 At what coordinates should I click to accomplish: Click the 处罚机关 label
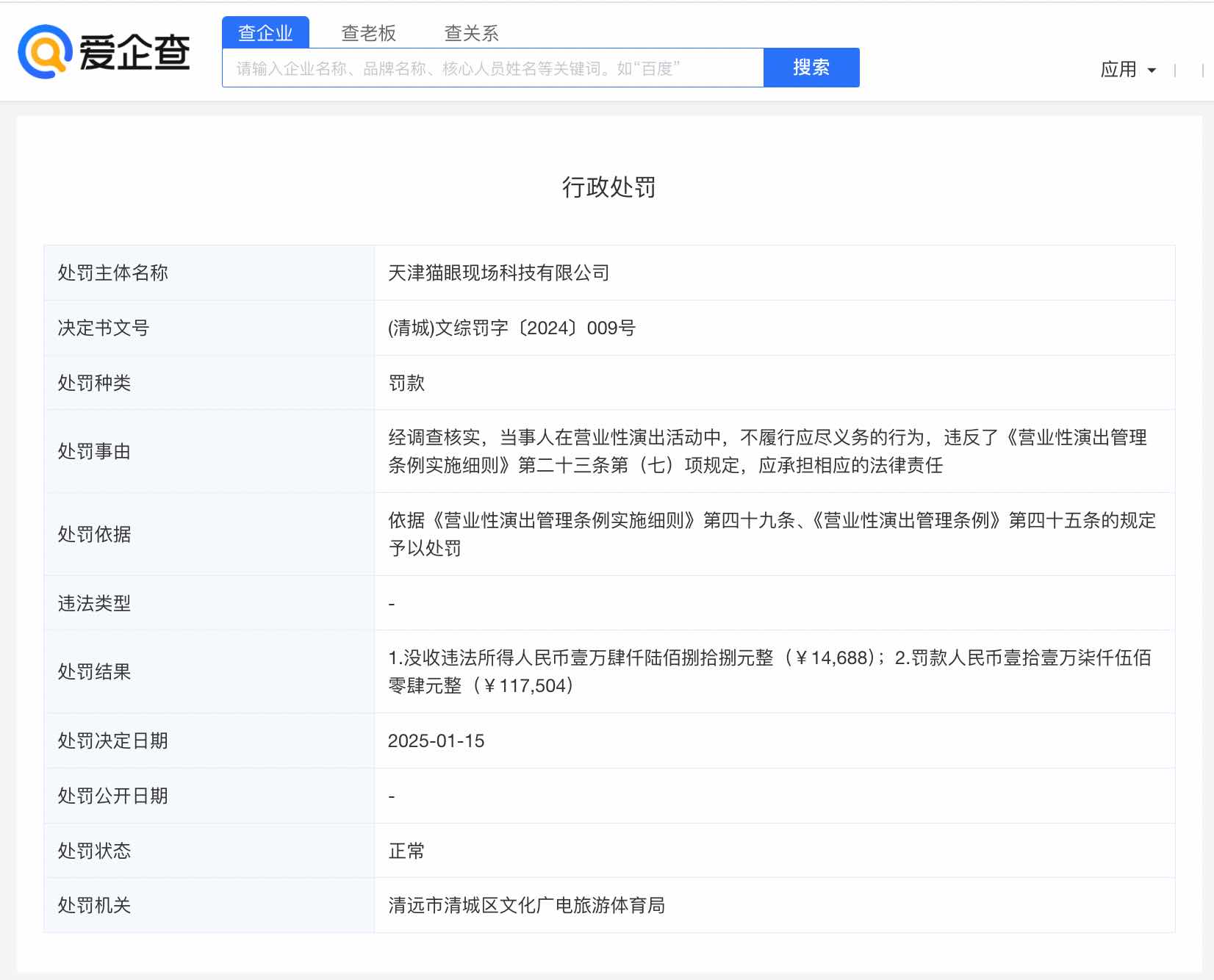point(94,906)
